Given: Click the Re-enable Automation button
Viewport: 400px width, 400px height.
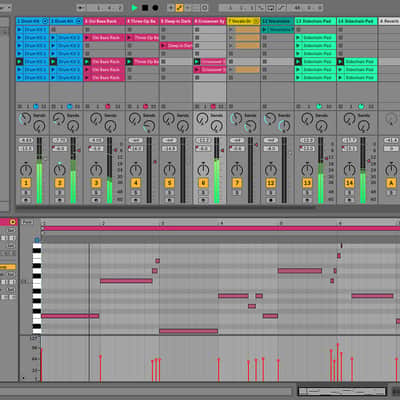Looking at the screenshot, I should [188, 8].
